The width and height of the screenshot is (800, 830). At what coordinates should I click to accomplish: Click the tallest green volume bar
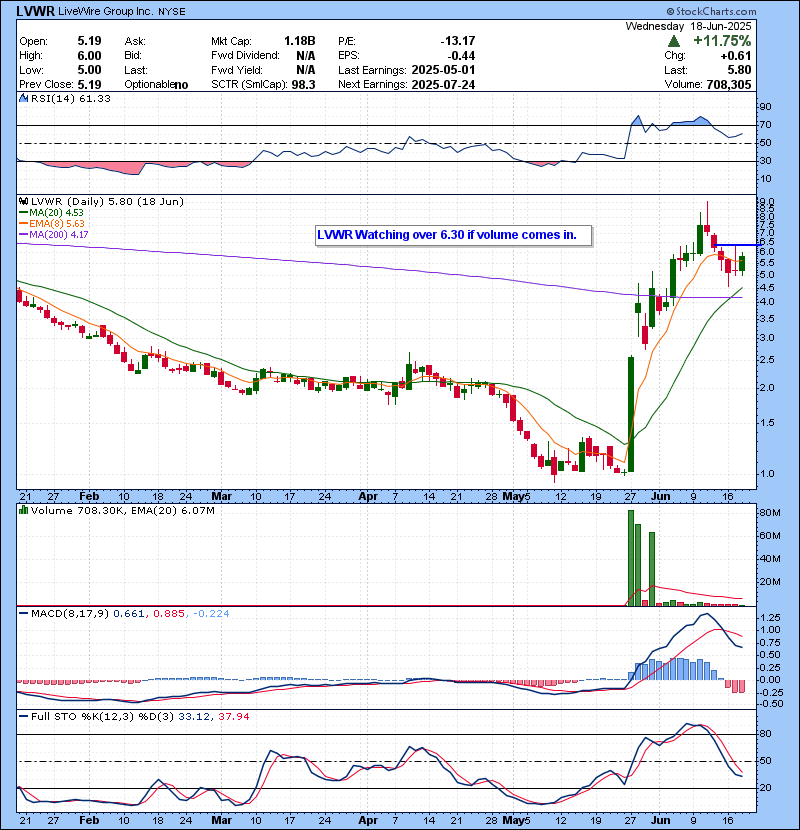click(x=631, y=558)
